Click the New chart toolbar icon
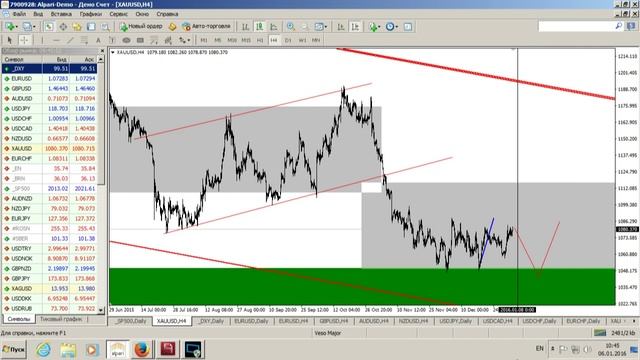Image resolution: width=640 pixels, height=360 pixels. click(11, 27)
